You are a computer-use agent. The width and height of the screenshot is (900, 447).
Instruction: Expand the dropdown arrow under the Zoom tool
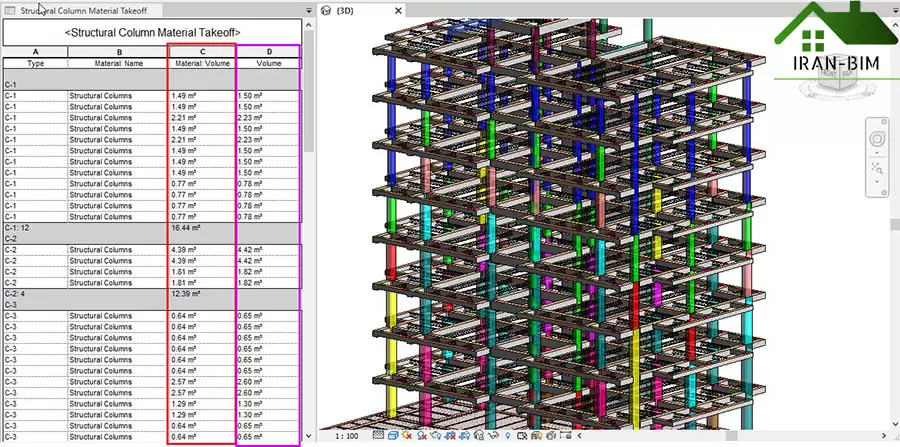tap(878, 183)
